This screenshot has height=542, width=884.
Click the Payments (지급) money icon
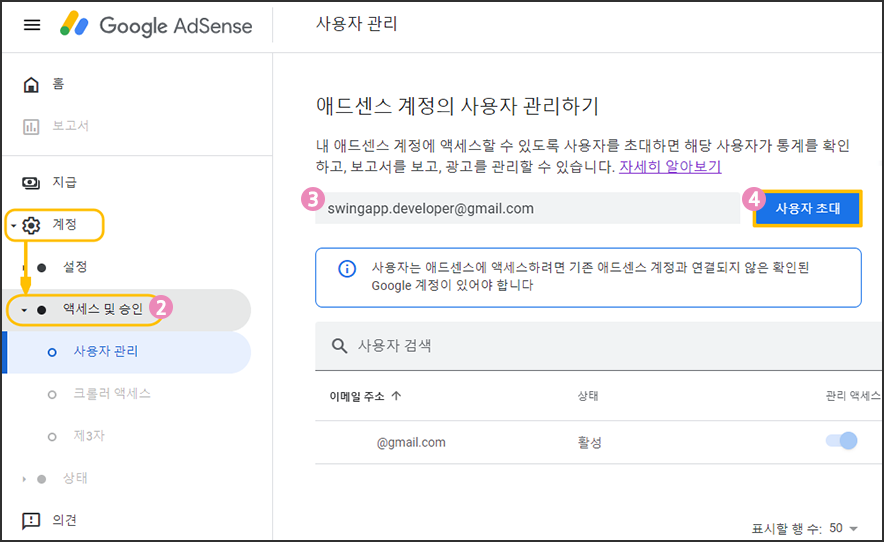[x=31, y=182]
